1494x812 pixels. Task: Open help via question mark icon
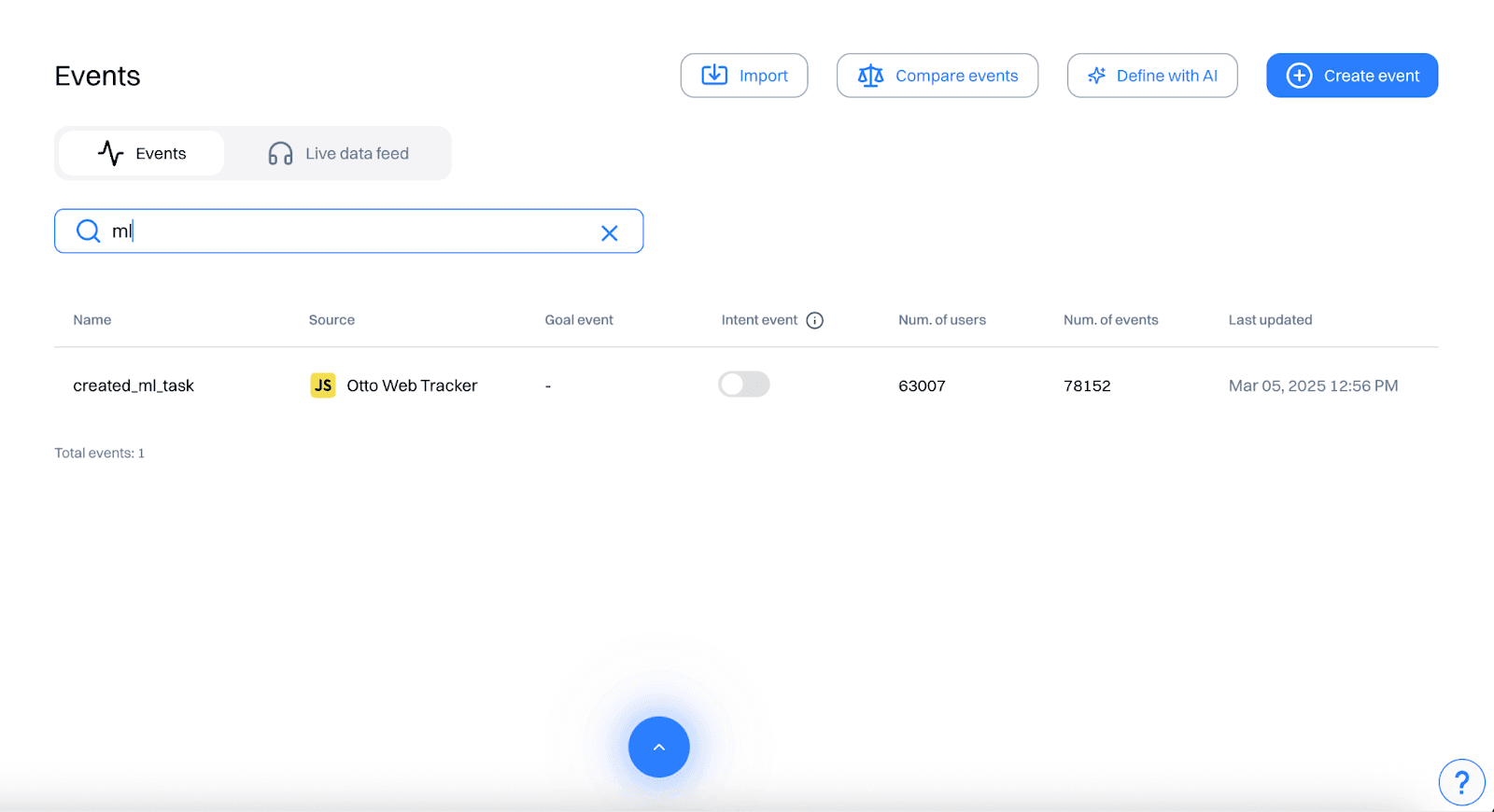pos(1461,782)
